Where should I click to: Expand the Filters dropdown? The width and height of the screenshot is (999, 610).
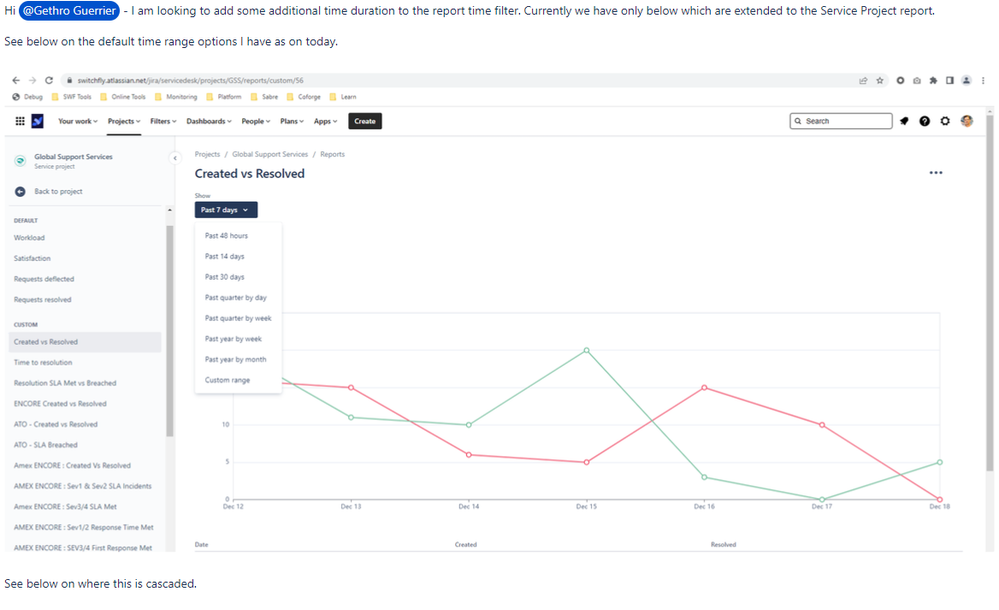(x=163, y=121)
